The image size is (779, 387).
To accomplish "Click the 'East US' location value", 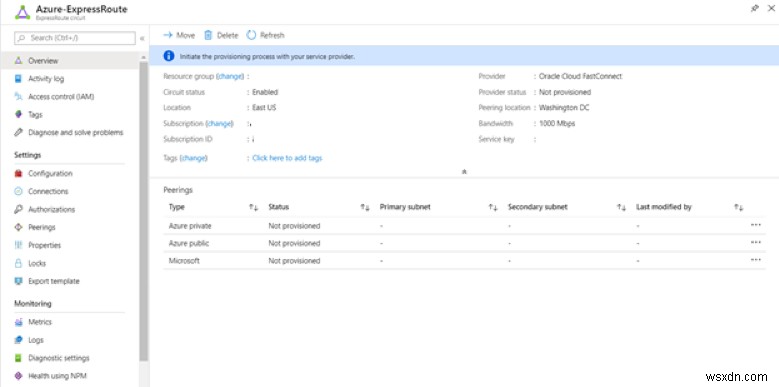I will pos(264,107).
